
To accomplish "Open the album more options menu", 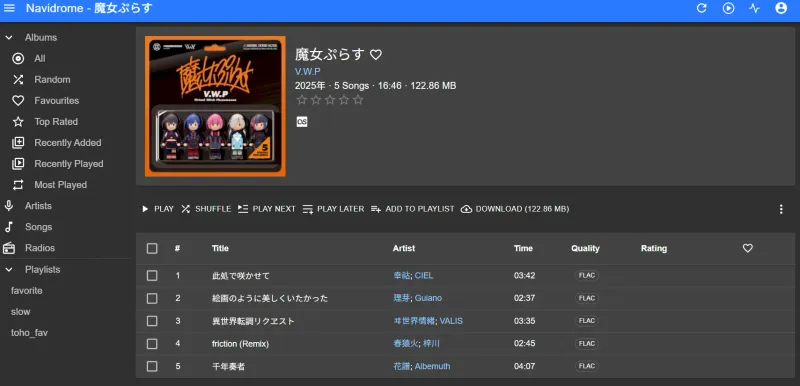I will 781,209.
